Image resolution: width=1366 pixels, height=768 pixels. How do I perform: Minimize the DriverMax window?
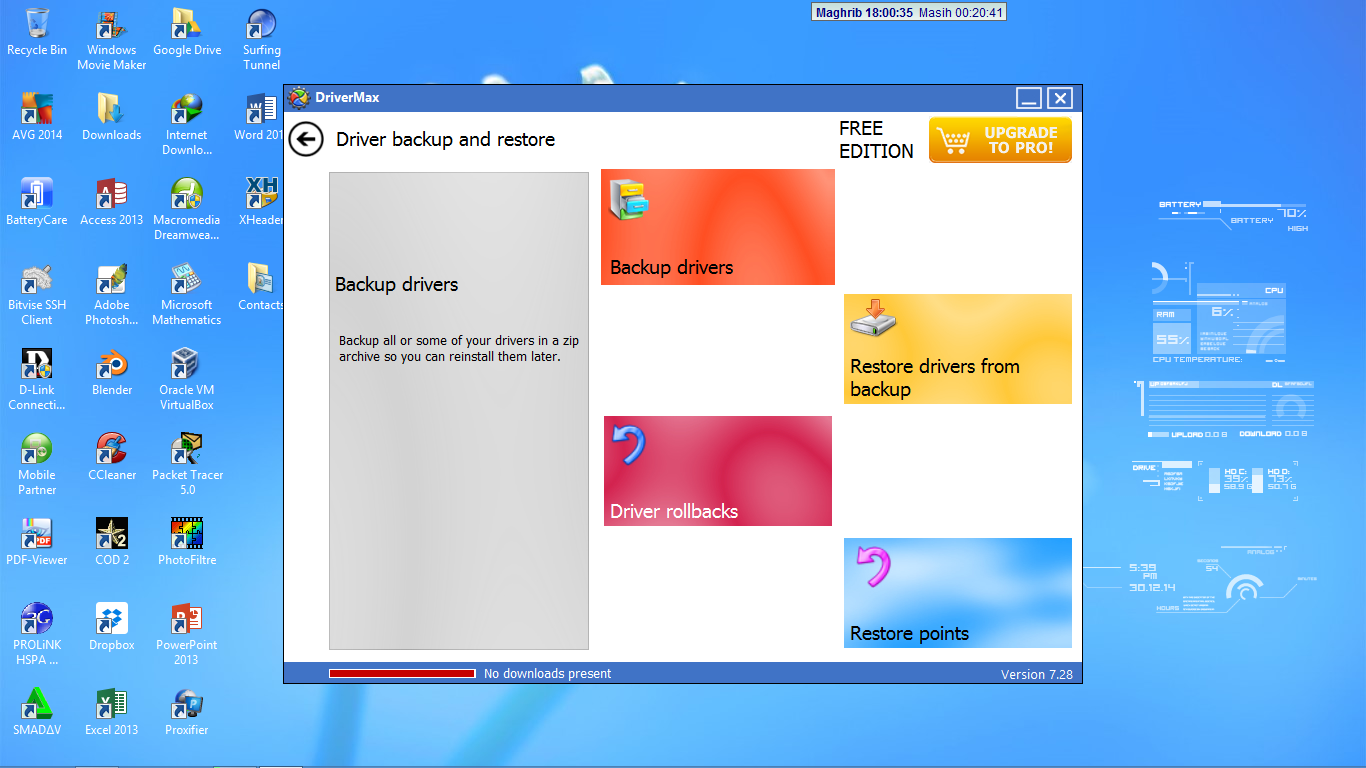pyautogui.click(x=1029, y=98)
